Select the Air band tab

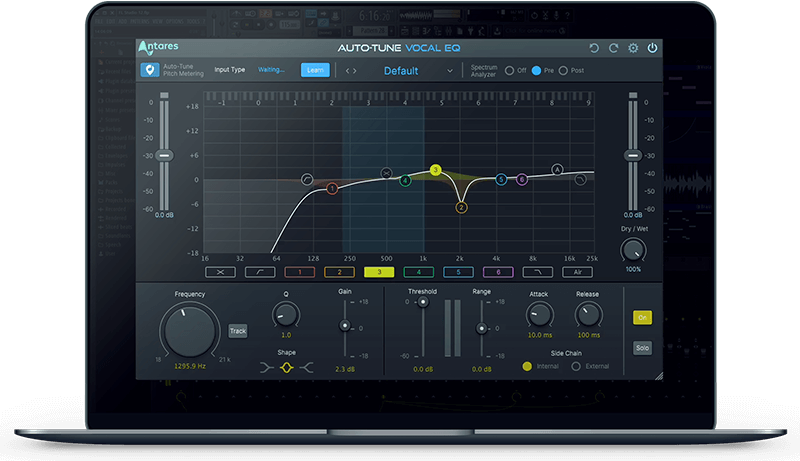[578, 272]
